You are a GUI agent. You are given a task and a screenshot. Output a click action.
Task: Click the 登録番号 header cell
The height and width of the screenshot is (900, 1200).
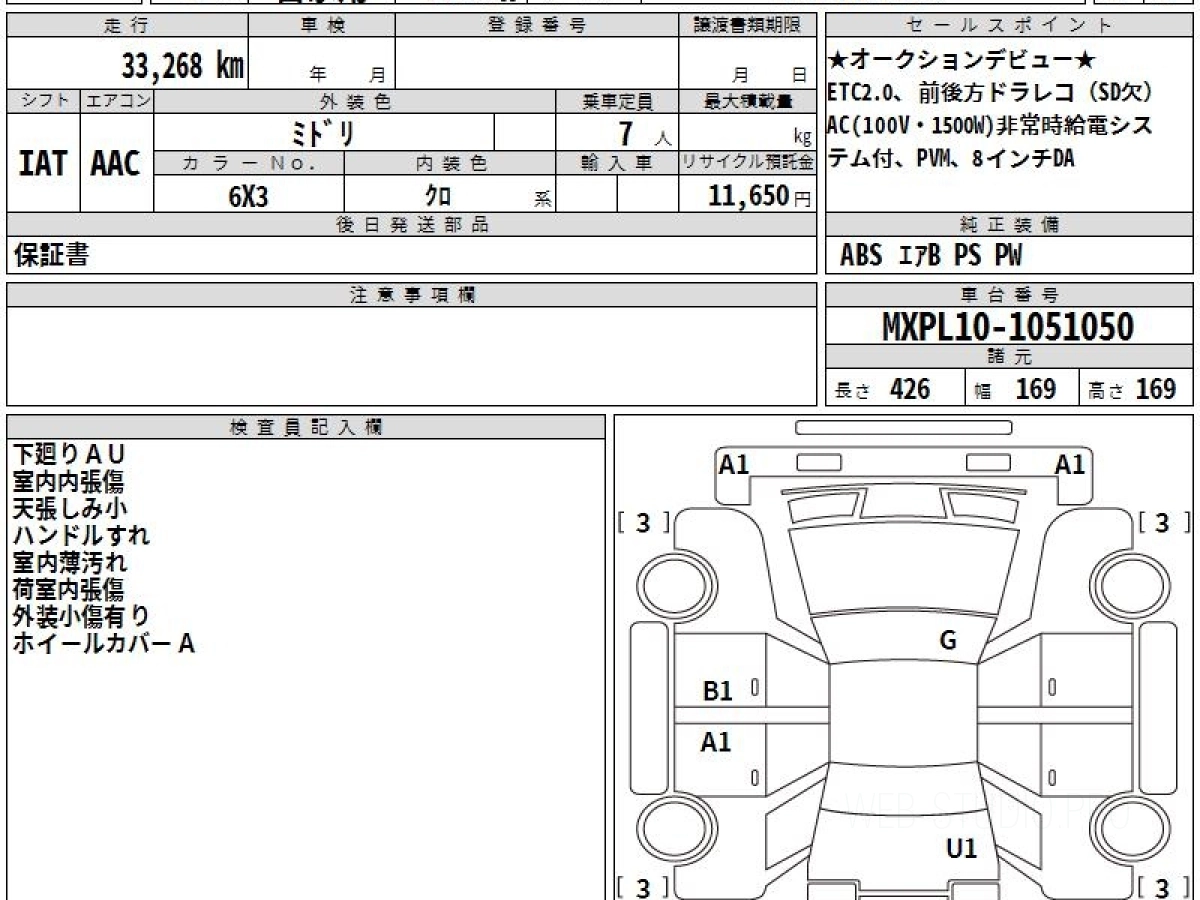pyautogui.click(x=537, y=26)
